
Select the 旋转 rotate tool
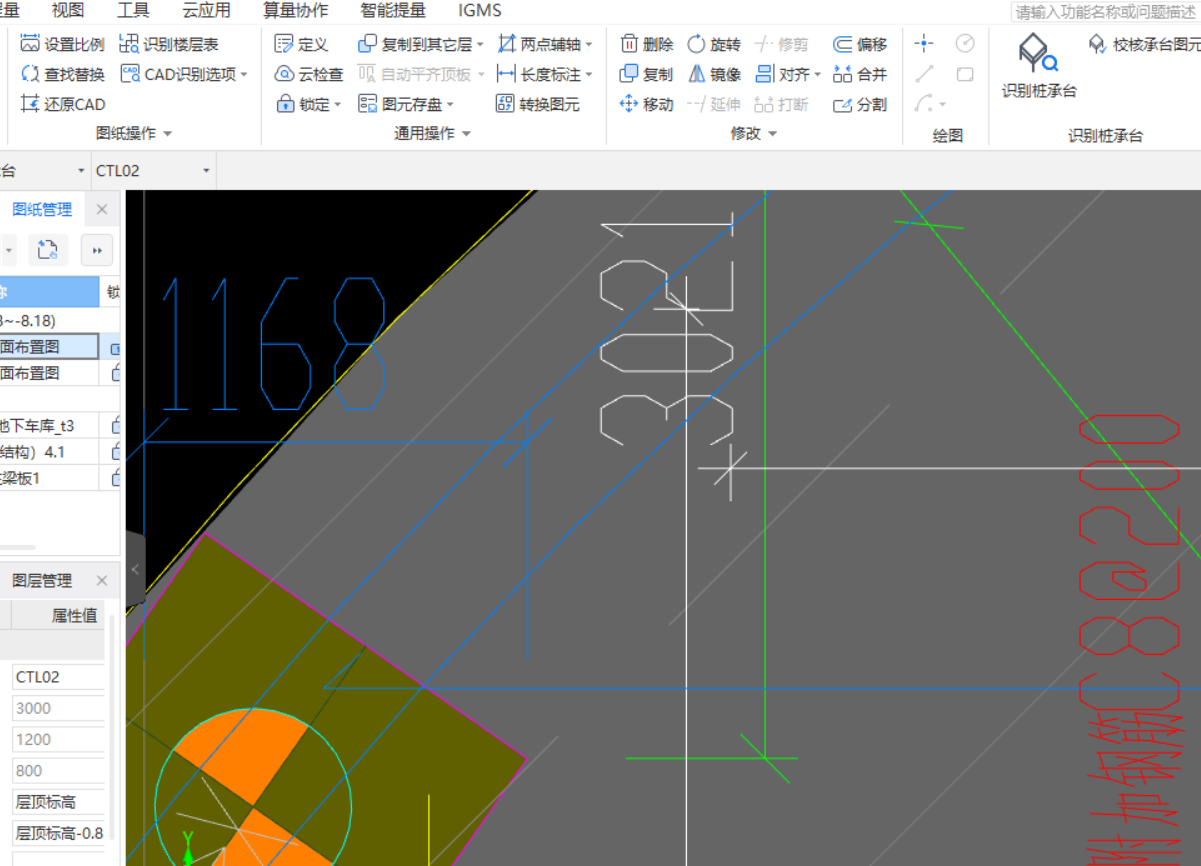tap(713, 44)
